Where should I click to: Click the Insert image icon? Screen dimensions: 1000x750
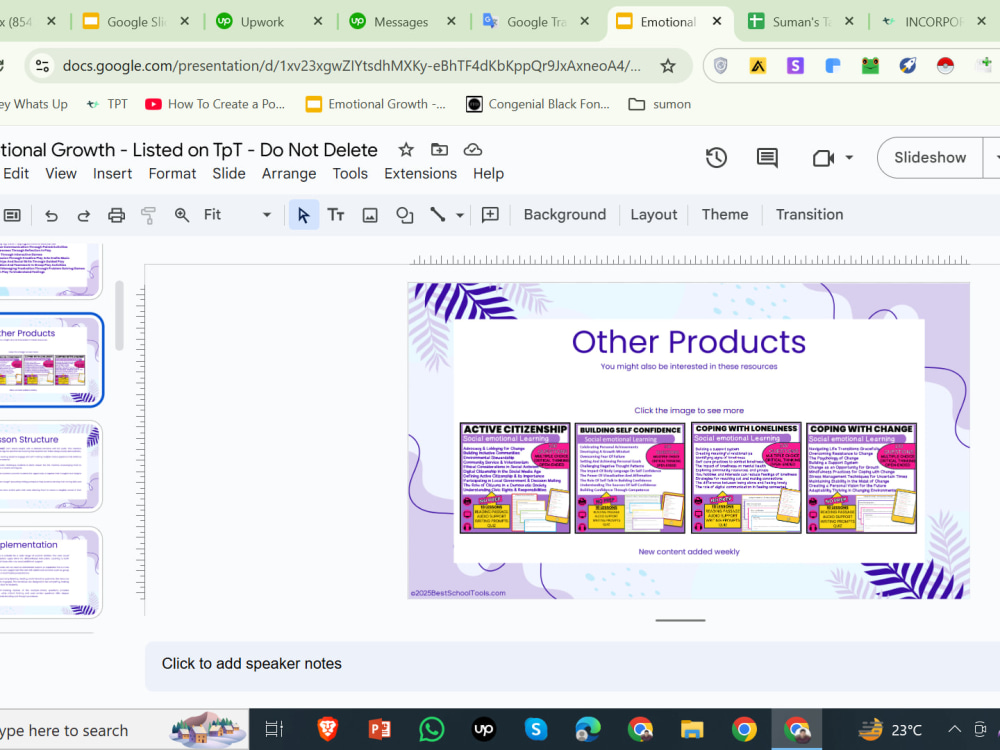pyautogui.click(x=370, y=216)
